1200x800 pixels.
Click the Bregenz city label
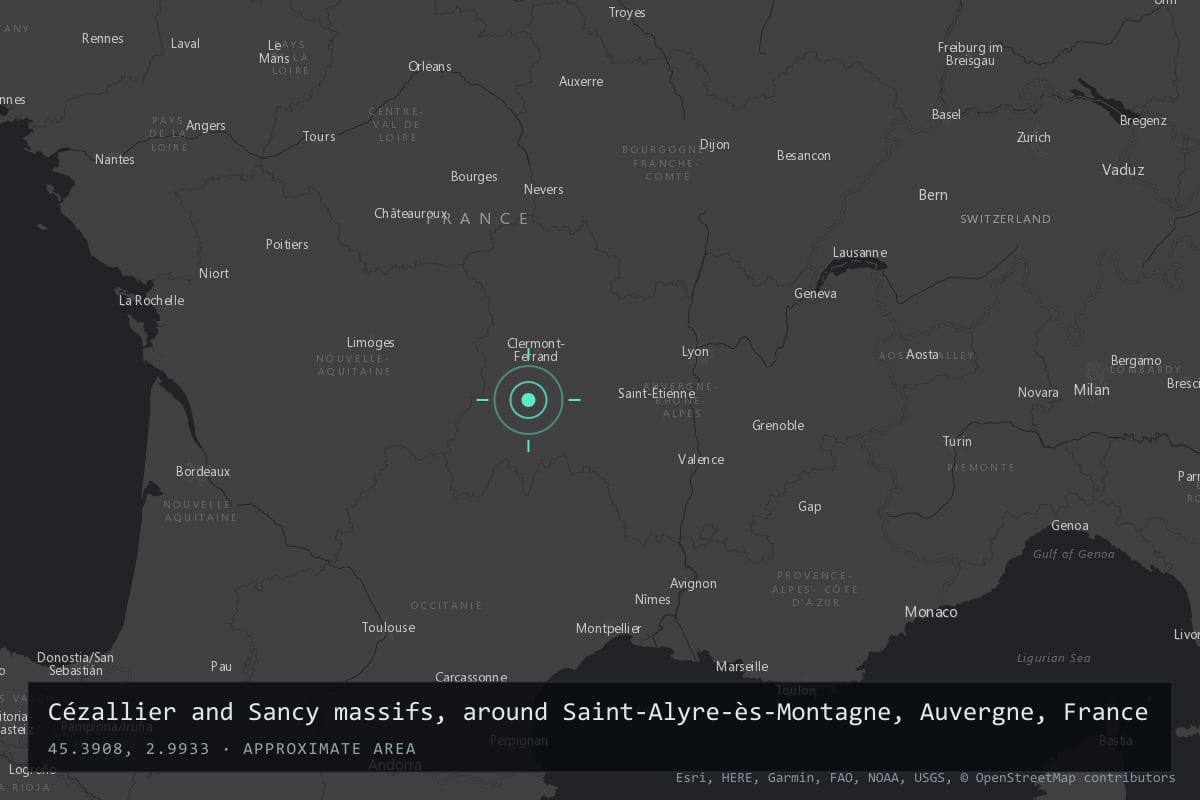click(1143, 120)
